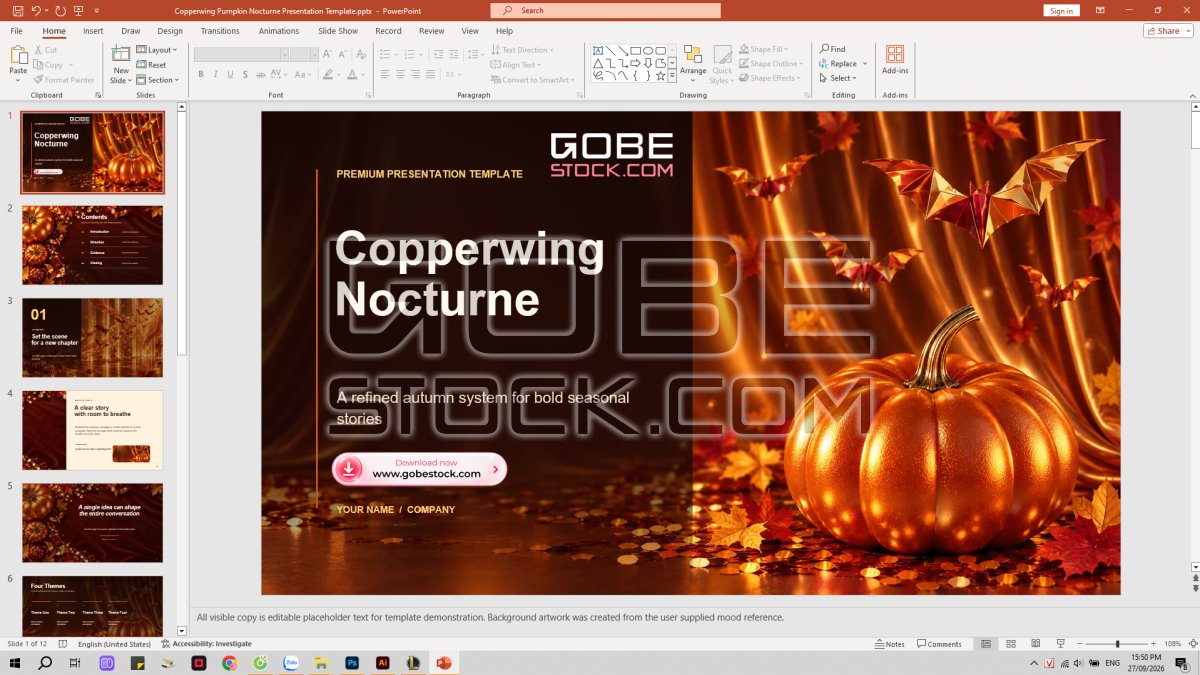Click Accessibility: Investigate in status bar
Screen dimensions: 1200x675
point(206,644)
